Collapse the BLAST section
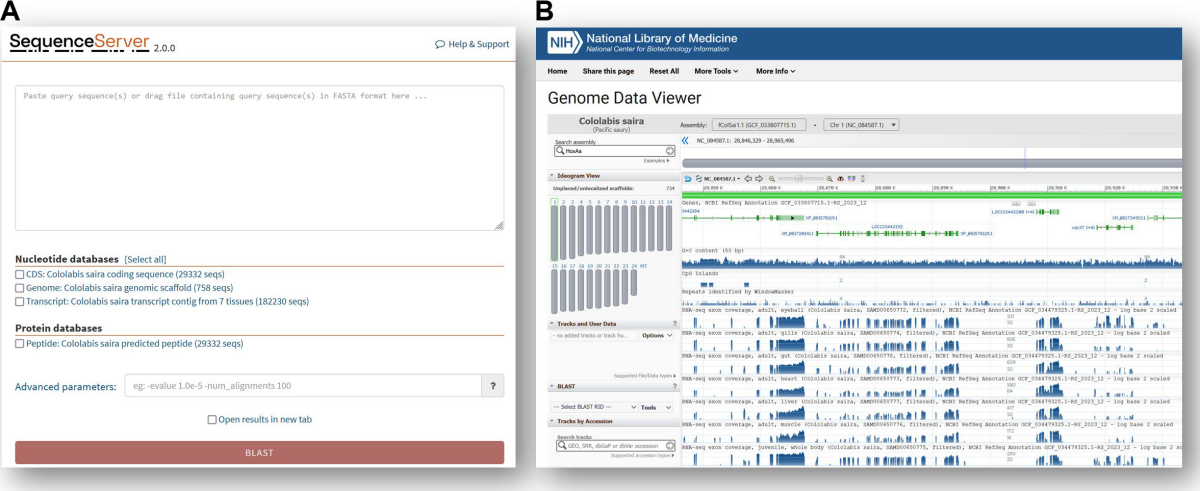 click(x=551, y=386)
